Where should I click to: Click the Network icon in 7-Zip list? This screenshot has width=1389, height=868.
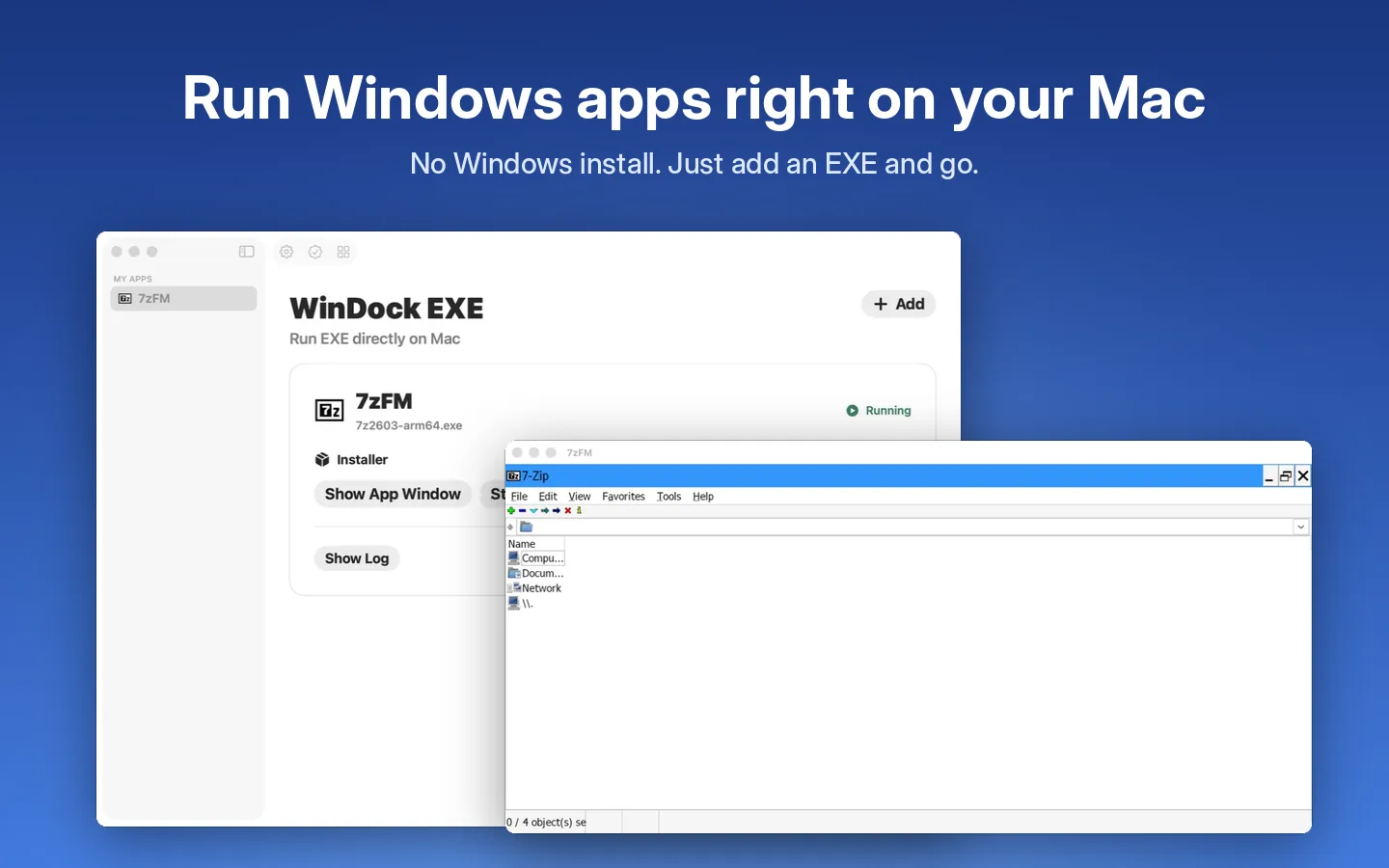point(513,588)
